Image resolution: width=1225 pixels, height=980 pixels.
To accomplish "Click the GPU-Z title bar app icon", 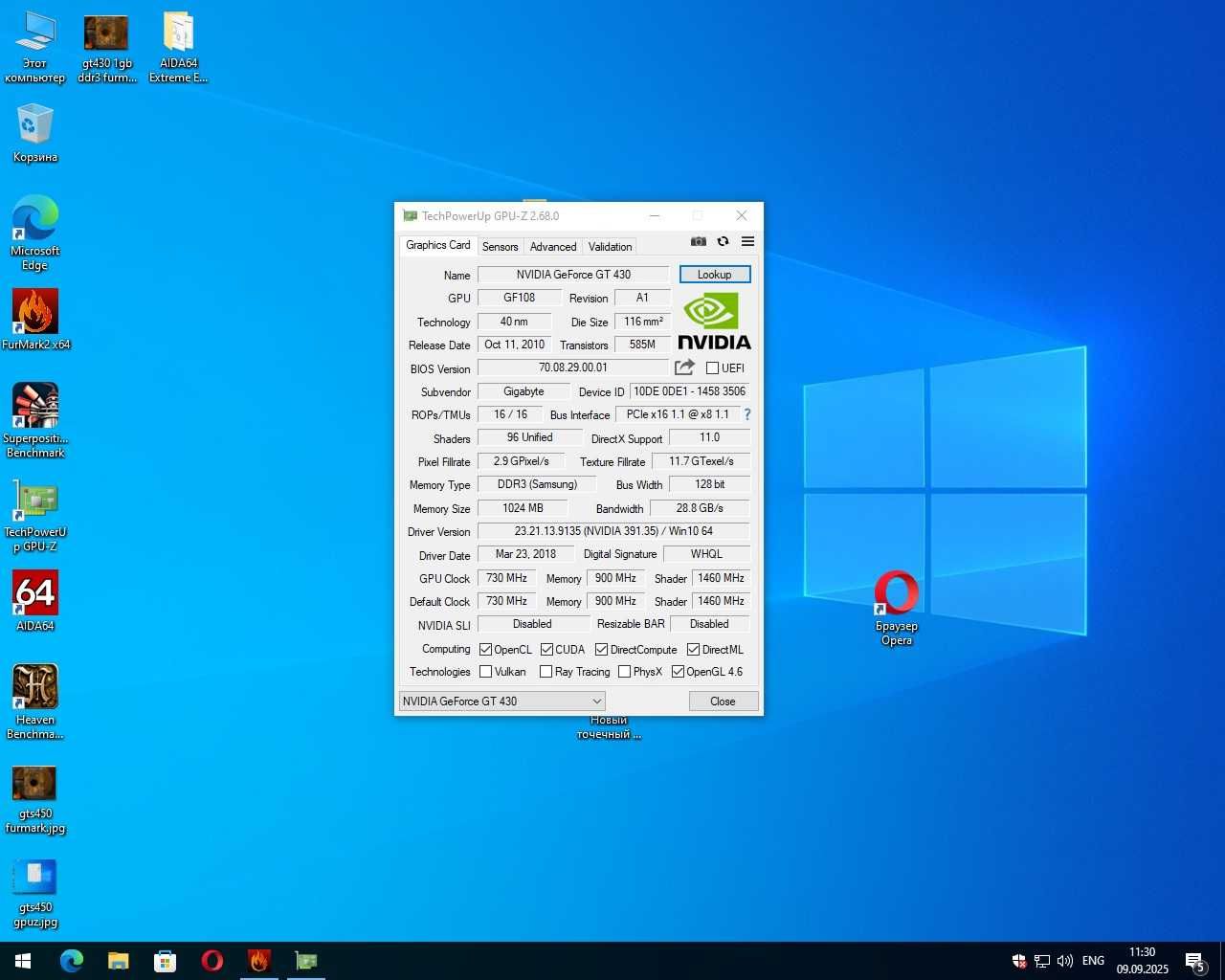I will click(x=410, y=216).
